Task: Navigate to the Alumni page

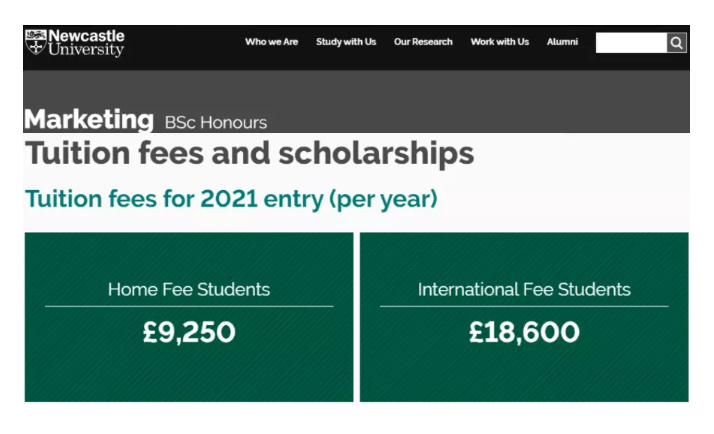Action: click(x=562, y=42)
